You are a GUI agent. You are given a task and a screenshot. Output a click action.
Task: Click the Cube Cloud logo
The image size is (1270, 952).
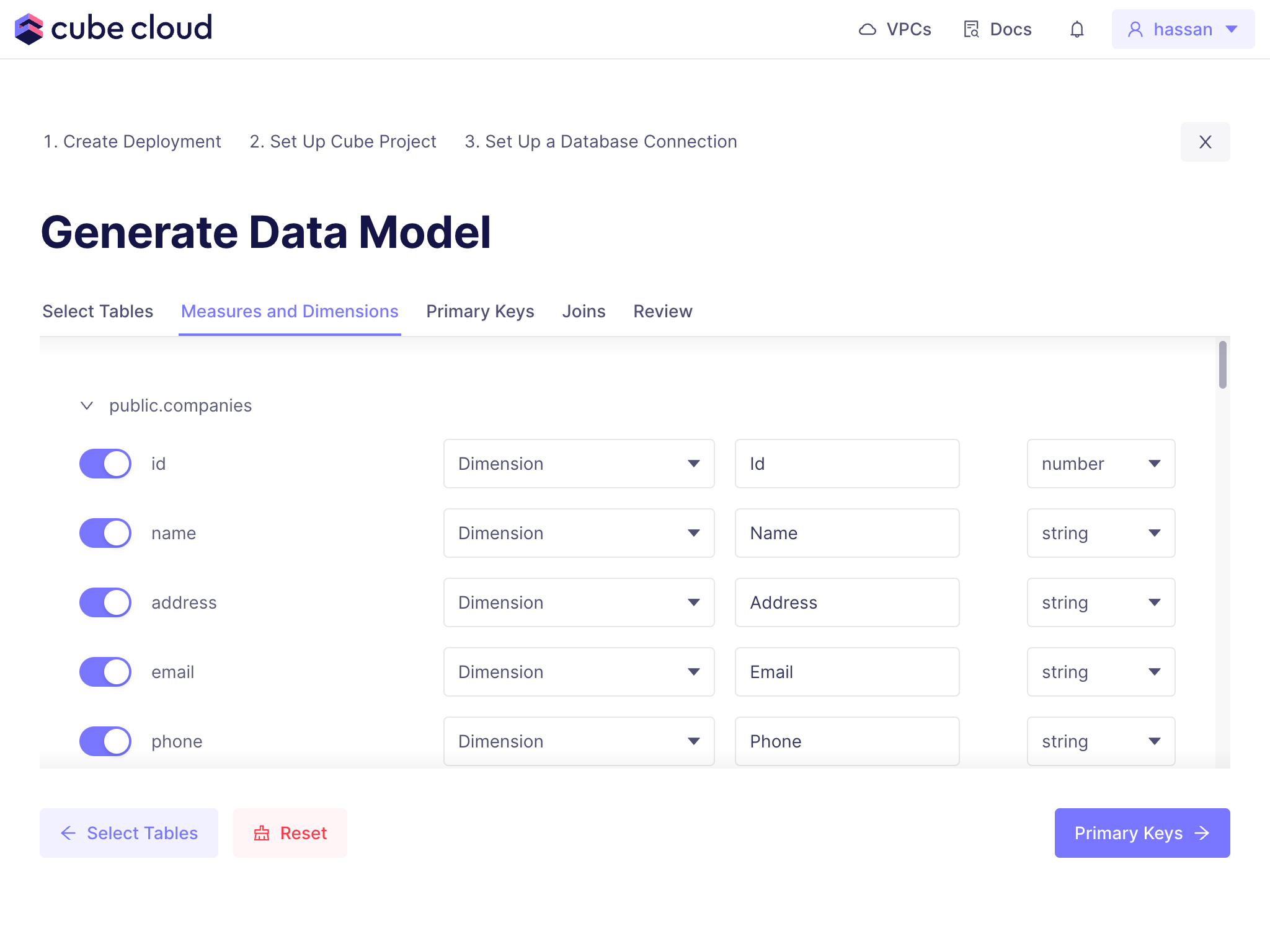pyautogui.click(x=113, y=29)
